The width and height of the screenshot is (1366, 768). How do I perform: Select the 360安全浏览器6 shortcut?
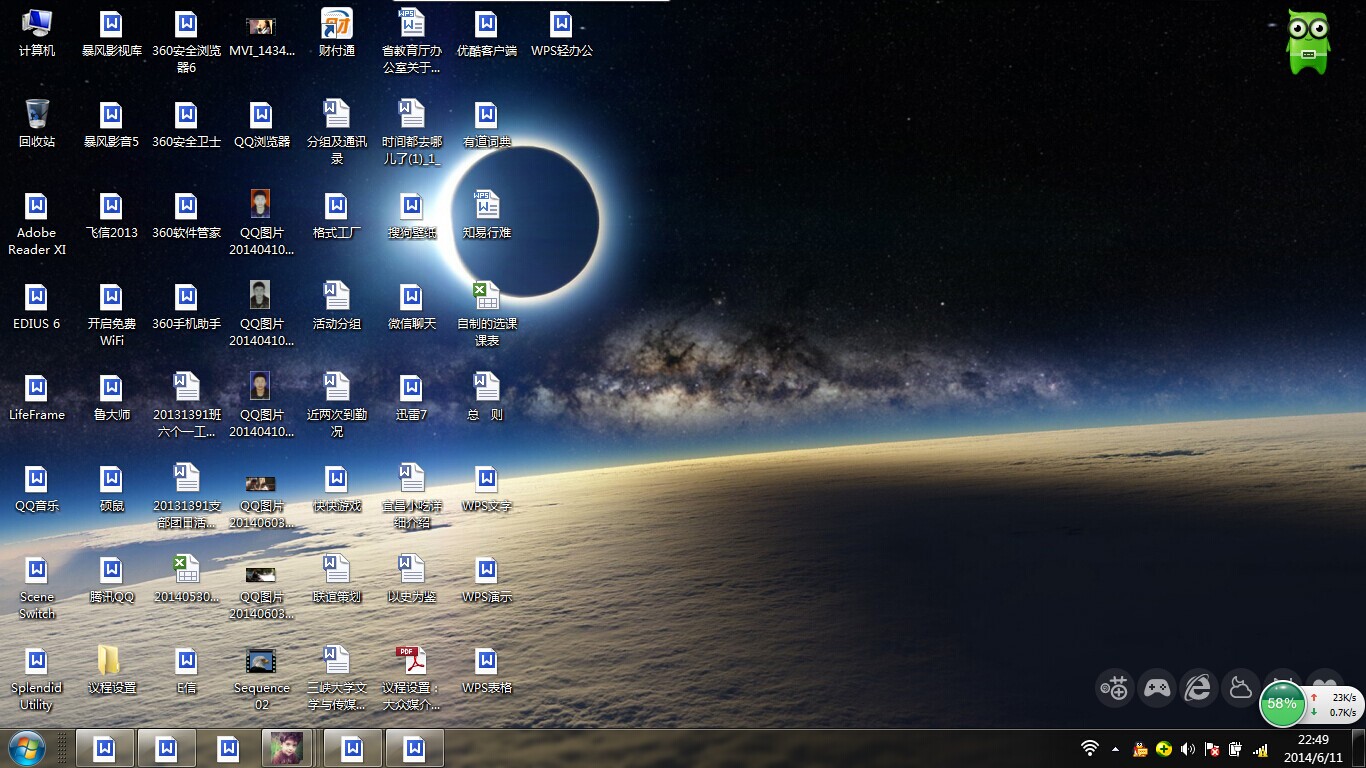pyautogui.click(x=187, y=42)
